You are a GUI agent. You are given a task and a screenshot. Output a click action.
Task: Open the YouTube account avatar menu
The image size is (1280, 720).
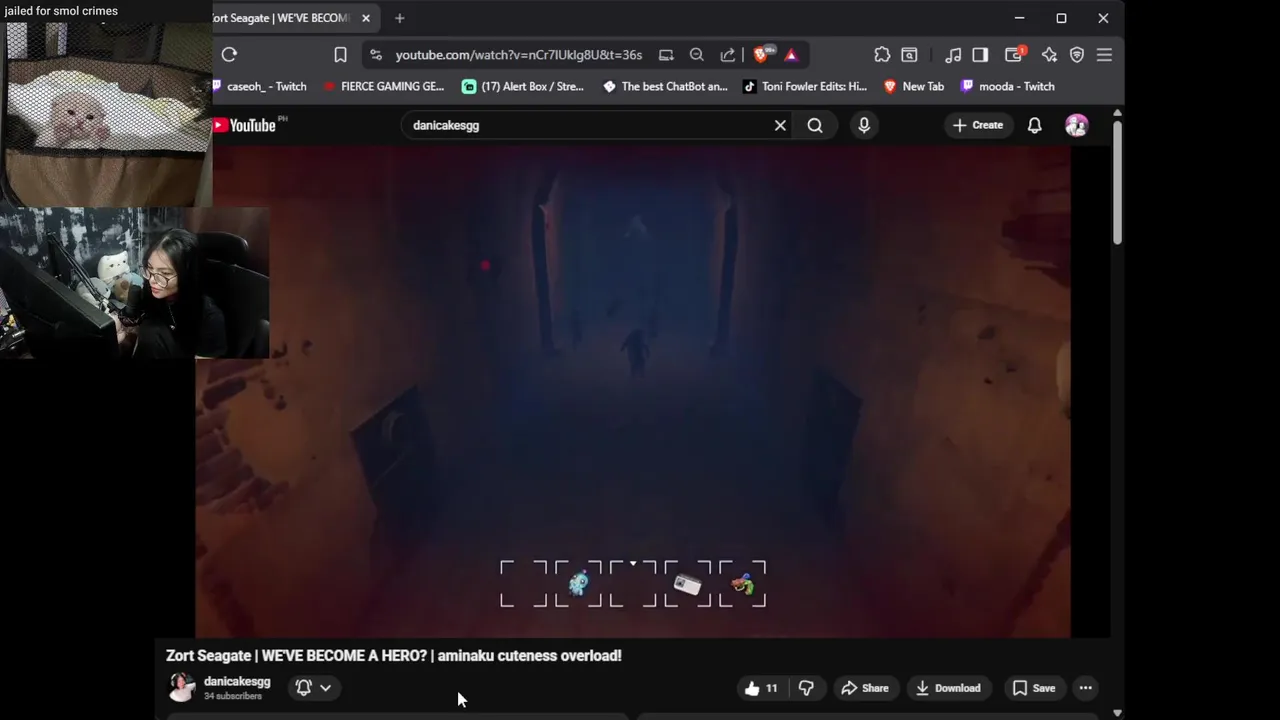pyautogui.click(x=1077, y=125)
